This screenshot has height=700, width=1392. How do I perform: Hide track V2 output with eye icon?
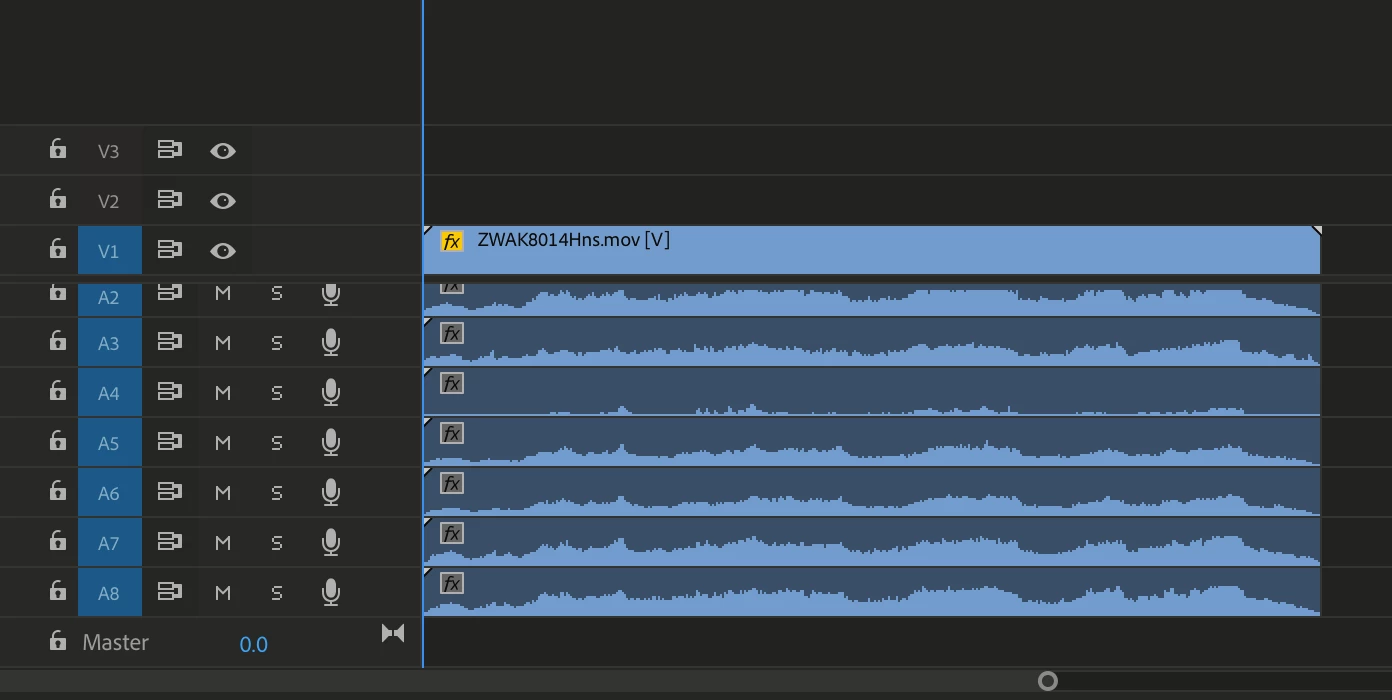click(223, 201)
